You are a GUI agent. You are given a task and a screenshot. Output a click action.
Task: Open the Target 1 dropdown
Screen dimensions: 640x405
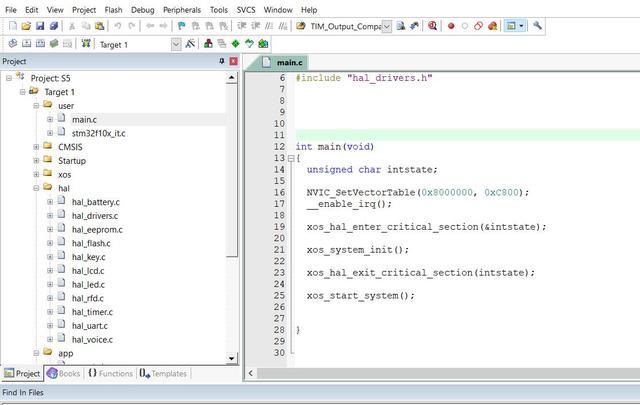click(176, 44)
